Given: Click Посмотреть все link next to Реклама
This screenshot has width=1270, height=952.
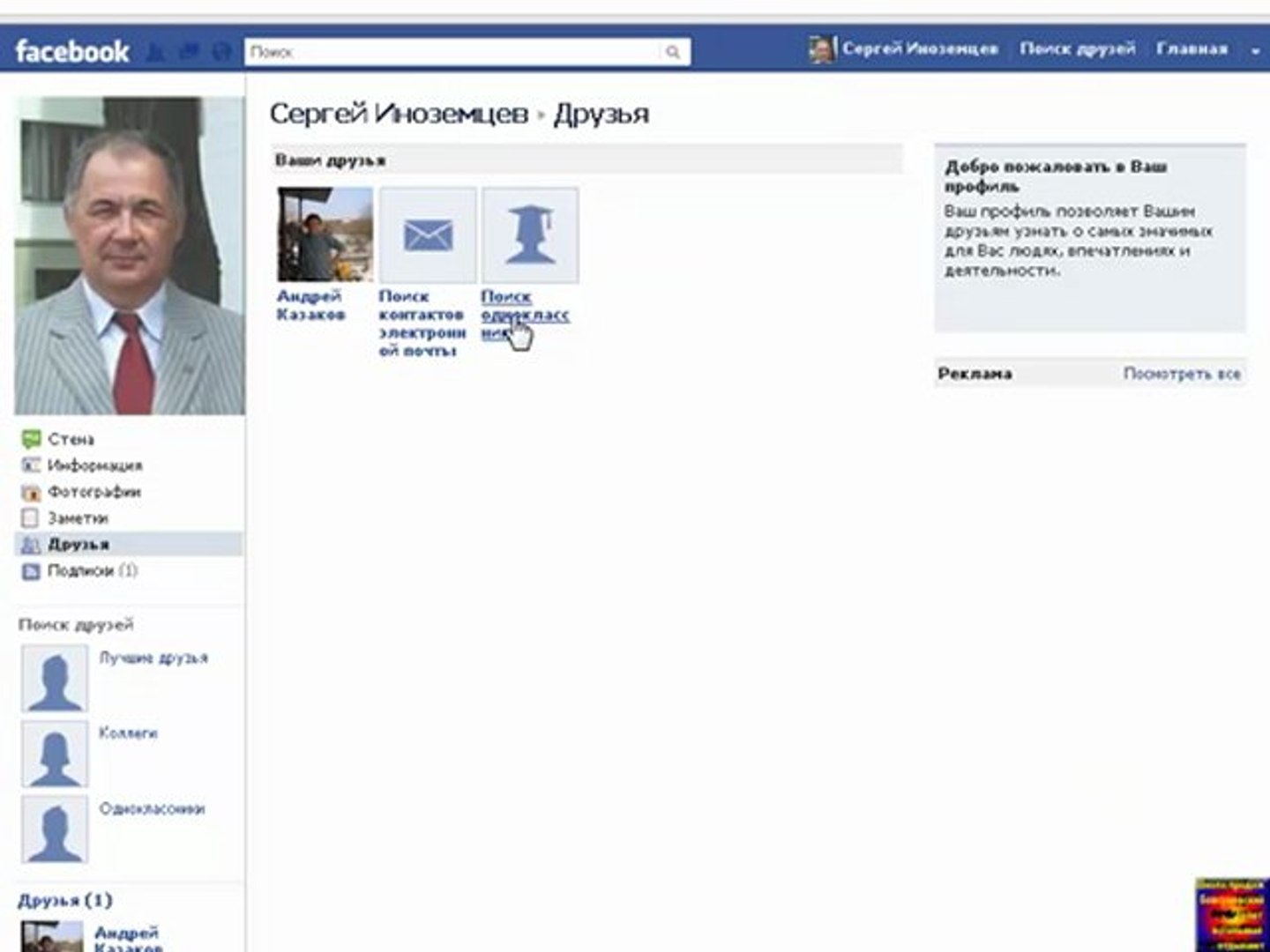Looking at the screenshot, I should point(1182,374).
